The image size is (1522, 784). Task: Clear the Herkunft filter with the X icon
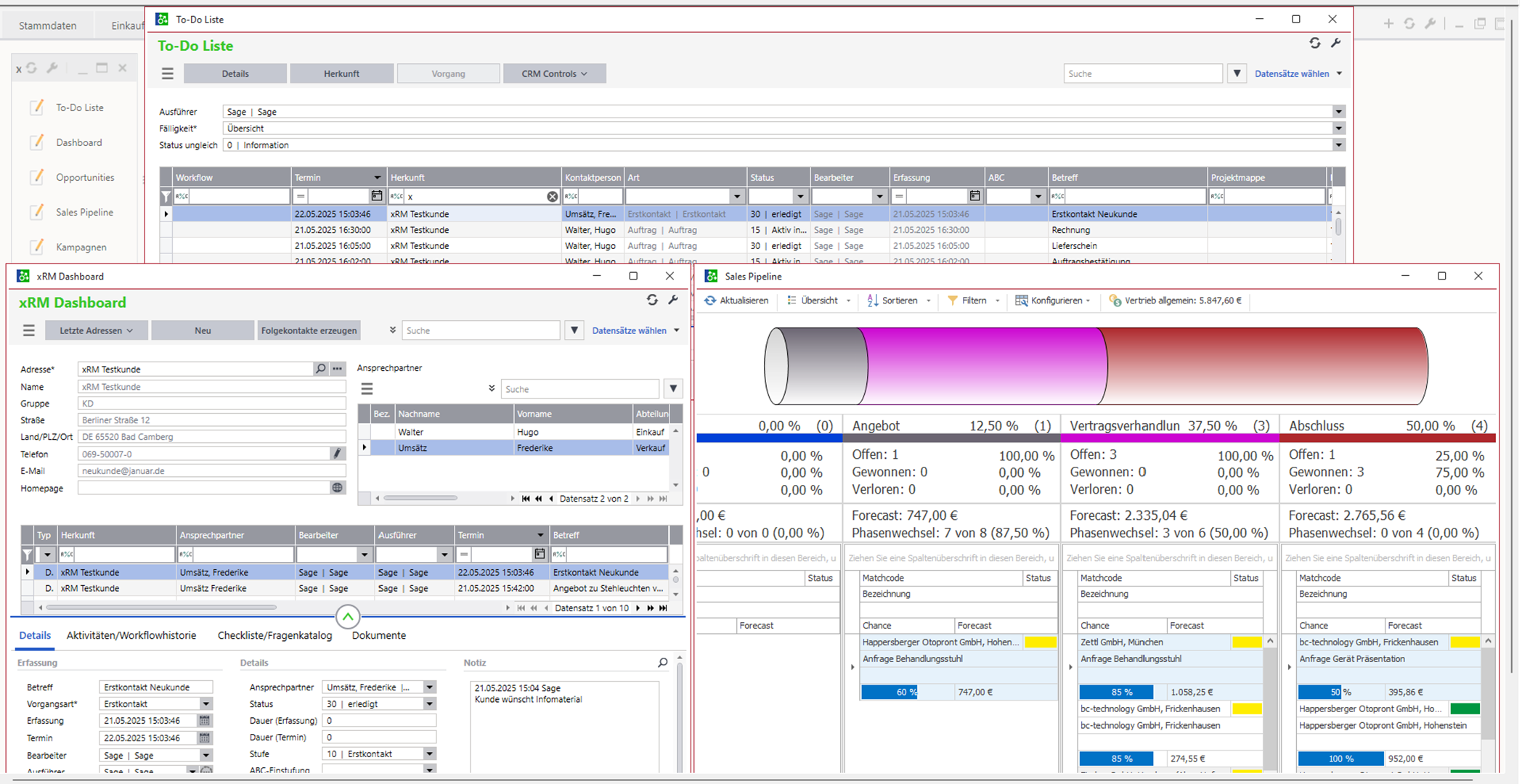tap(552, 197)
